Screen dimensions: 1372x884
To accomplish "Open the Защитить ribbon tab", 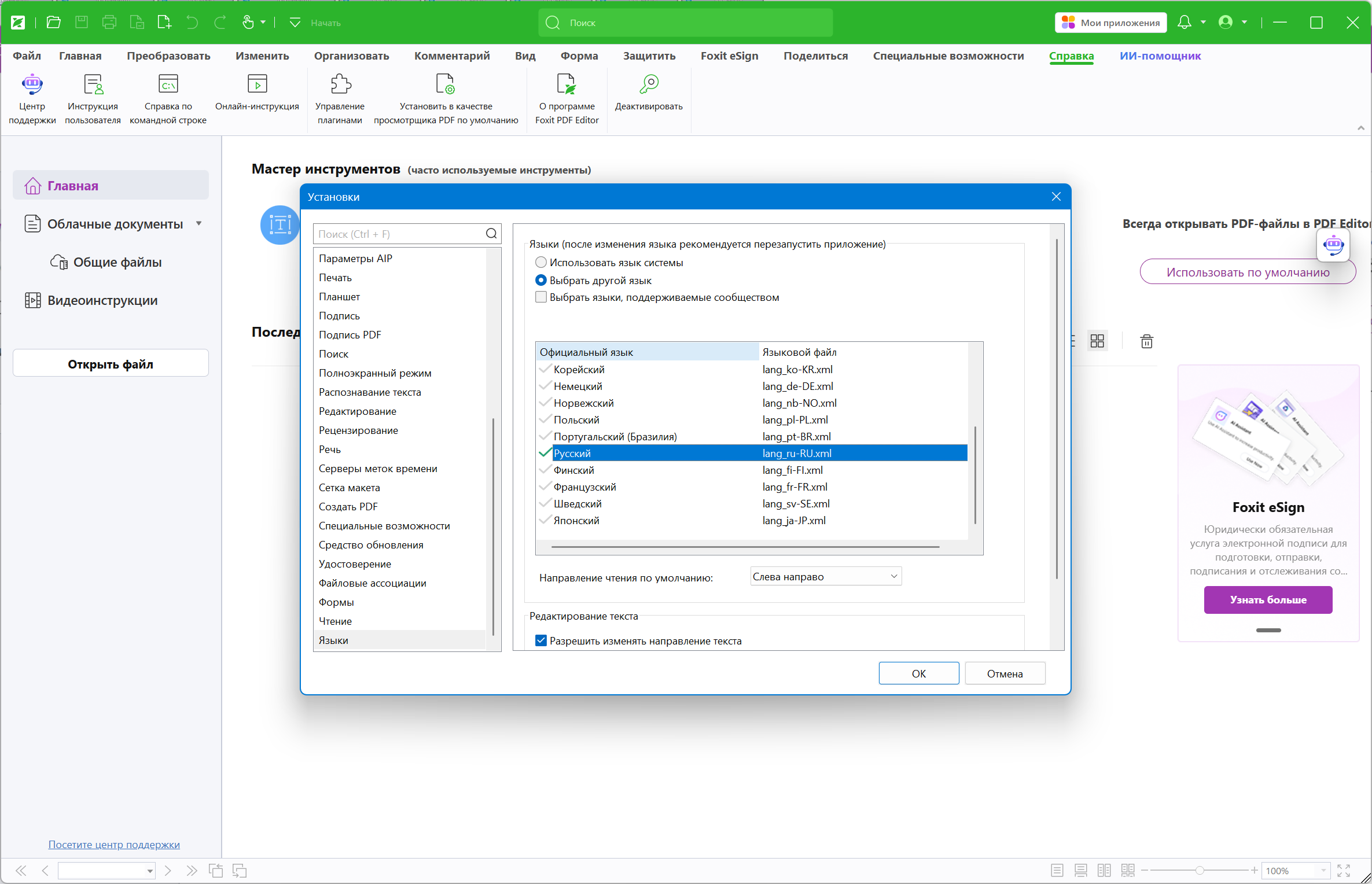I will coord(649,56).
